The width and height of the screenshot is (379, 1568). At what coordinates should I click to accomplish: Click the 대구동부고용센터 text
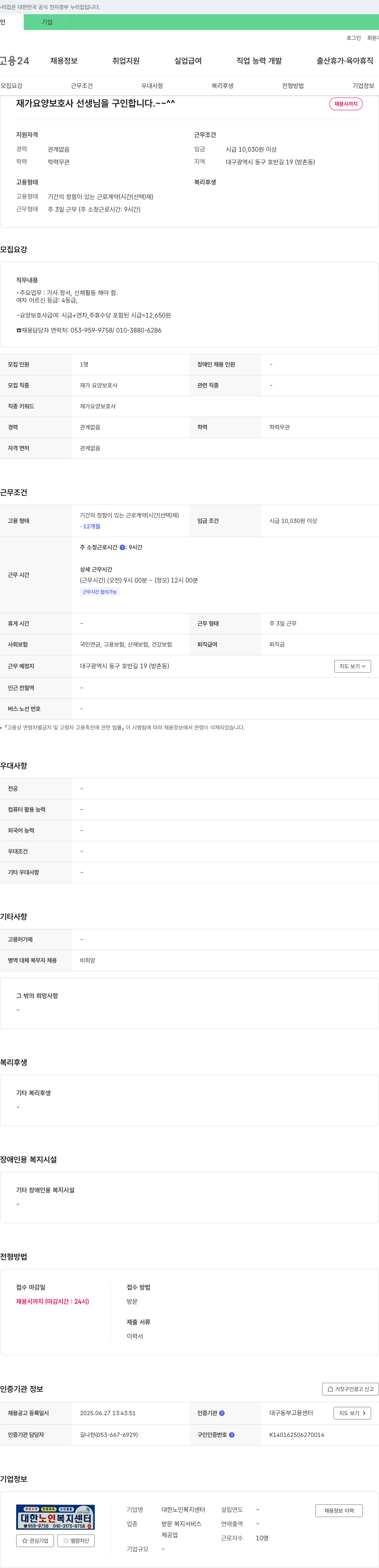point(291,1413)
